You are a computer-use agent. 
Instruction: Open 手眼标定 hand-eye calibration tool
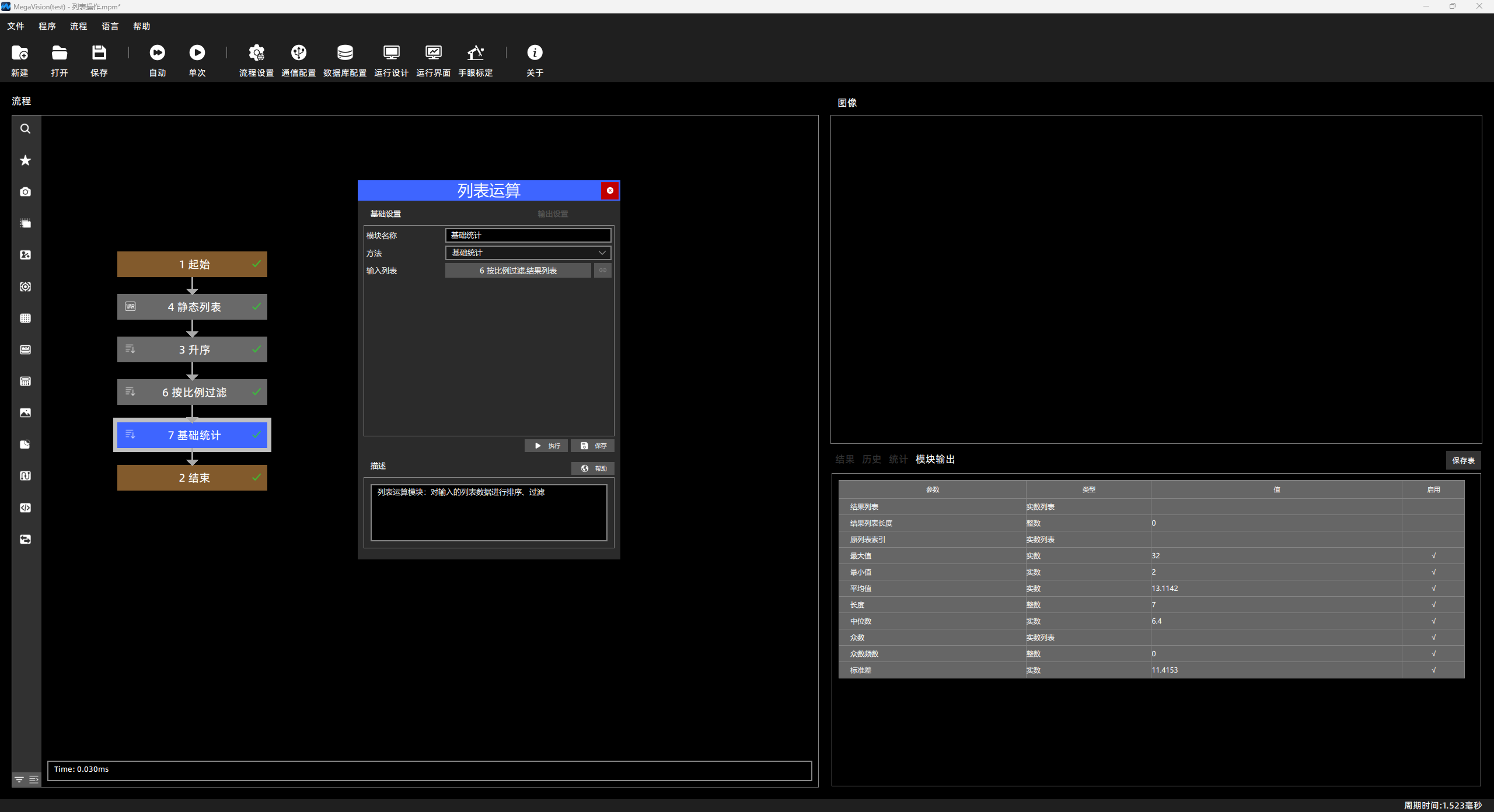tap(476, 53)
